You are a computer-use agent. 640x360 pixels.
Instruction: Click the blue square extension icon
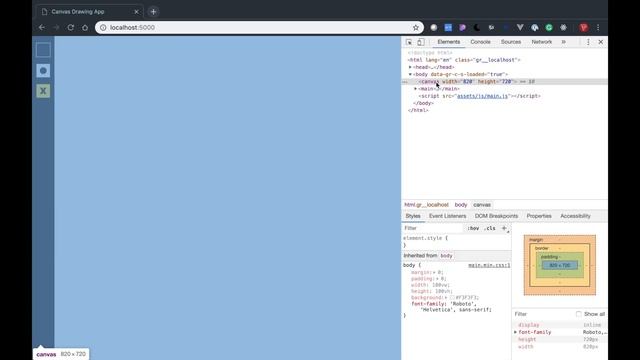click(x=448, y=27)
